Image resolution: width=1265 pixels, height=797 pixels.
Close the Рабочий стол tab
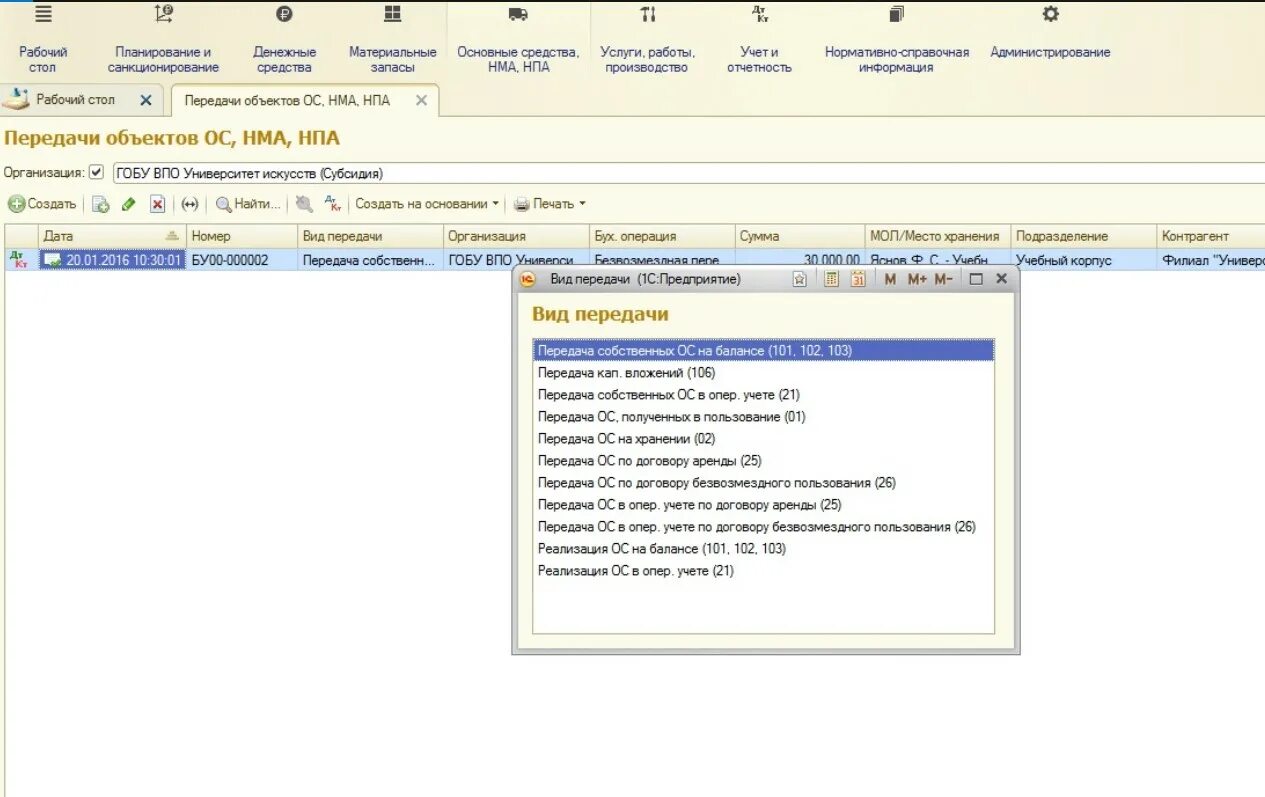[x=146, y=100]
